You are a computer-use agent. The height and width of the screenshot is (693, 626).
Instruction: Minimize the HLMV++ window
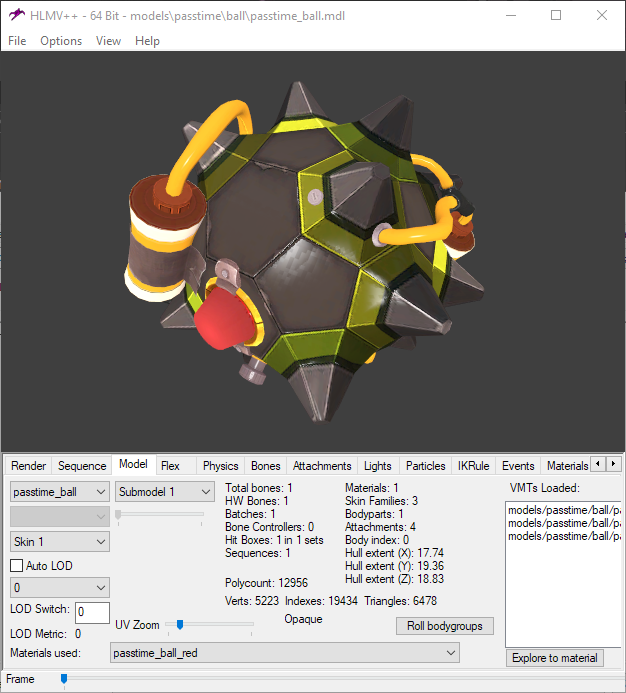click(x=511, y=15)
